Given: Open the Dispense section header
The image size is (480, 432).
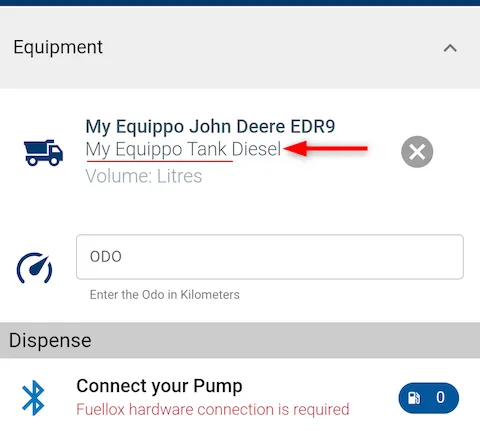Looking at the screenshot, I should point(240,340).
